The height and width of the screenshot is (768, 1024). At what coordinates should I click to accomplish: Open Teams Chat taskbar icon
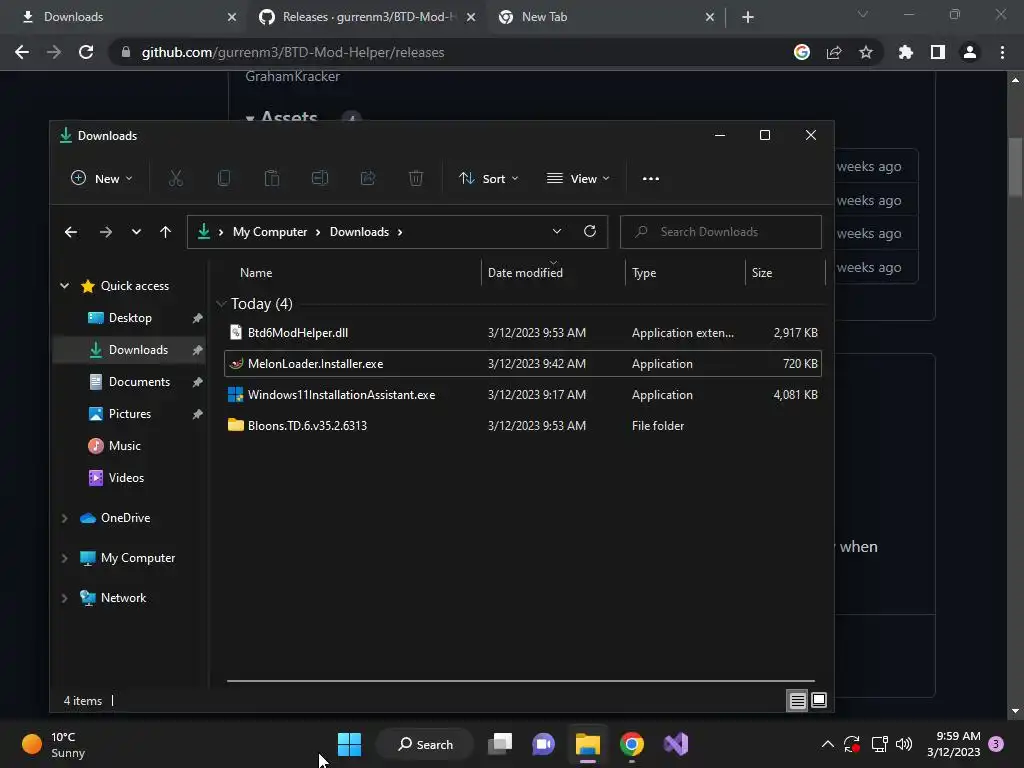[543, 744]
